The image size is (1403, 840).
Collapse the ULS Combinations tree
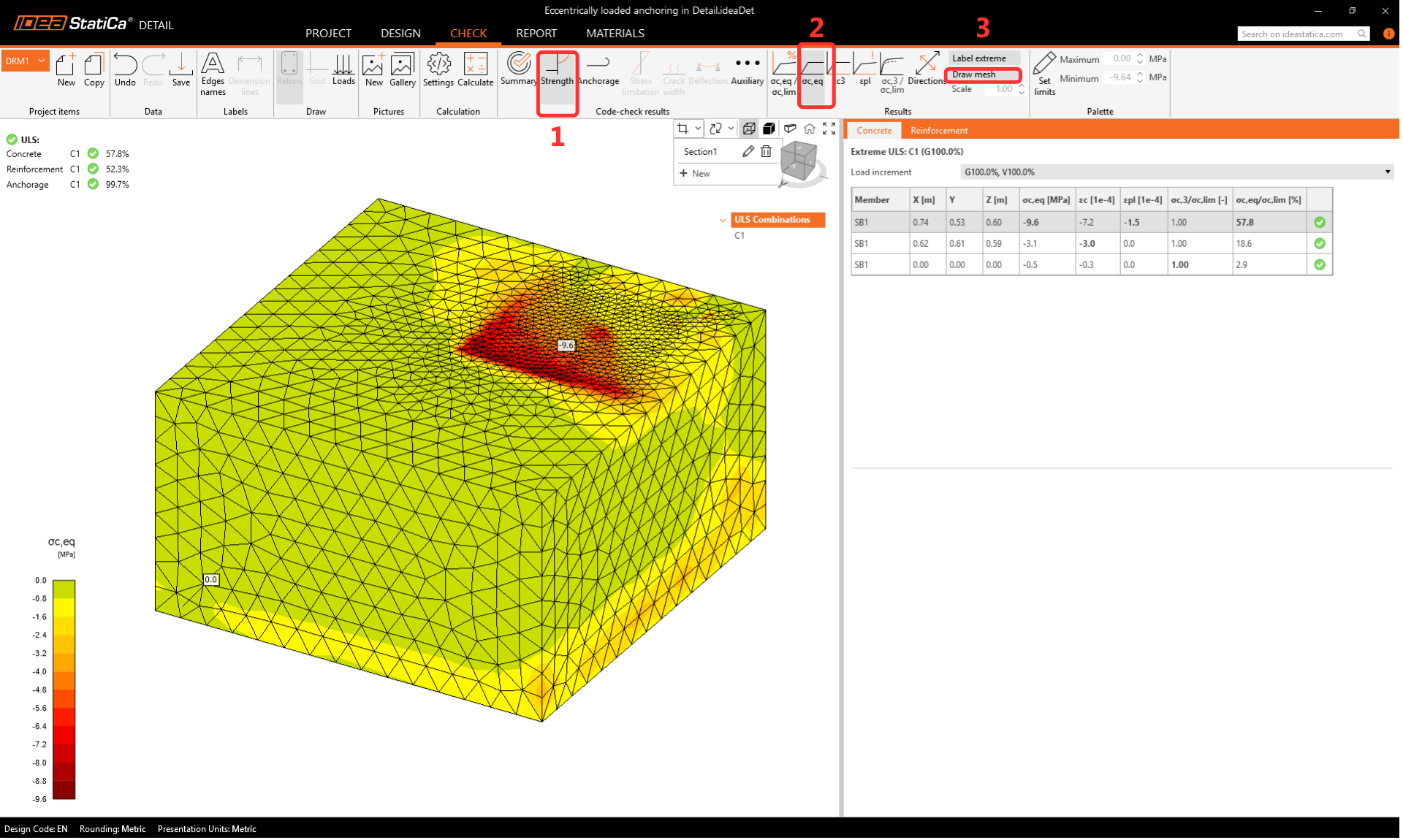coord(723,220)
